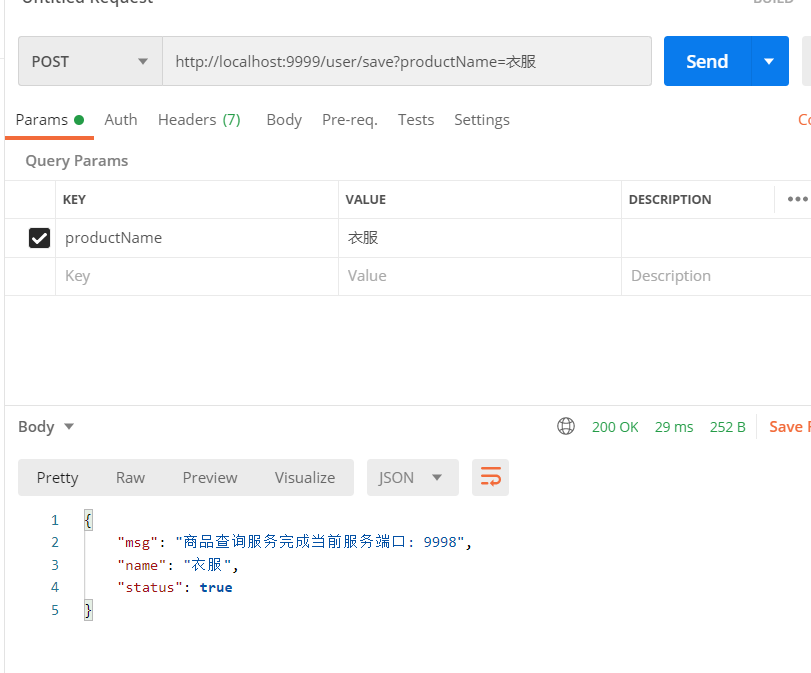Click the request URL field

tap(407, 61)
